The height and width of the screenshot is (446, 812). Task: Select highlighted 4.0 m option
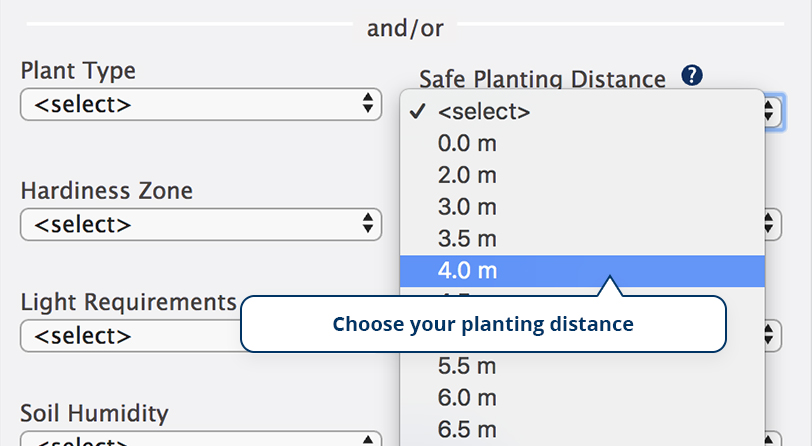582,271
